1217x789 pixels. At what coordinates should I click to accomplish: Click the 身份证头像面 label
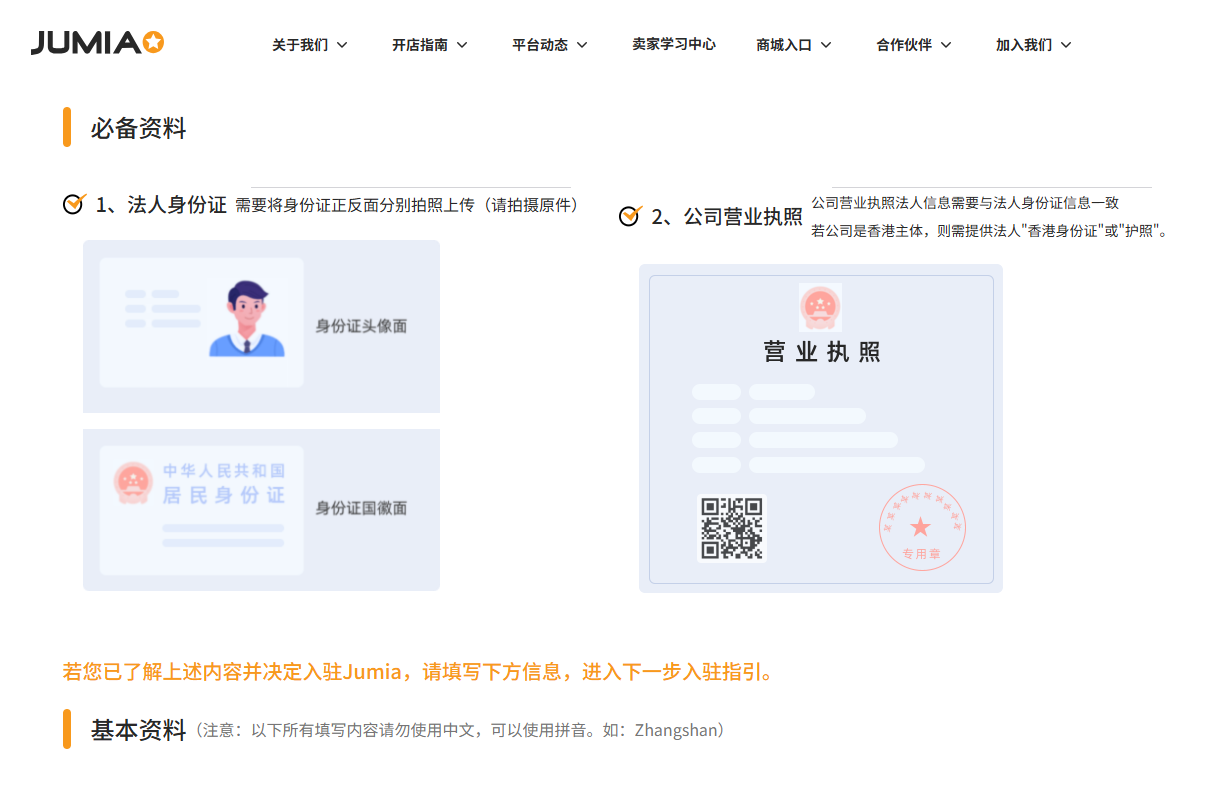(x=362, y=326)
